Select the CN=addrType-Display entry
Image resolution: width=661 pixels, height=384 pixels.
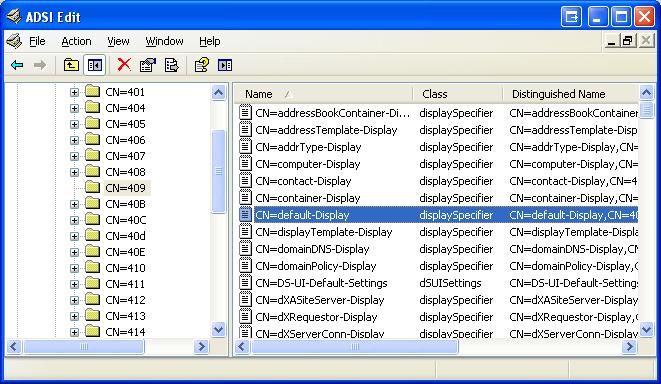point(308,147)
